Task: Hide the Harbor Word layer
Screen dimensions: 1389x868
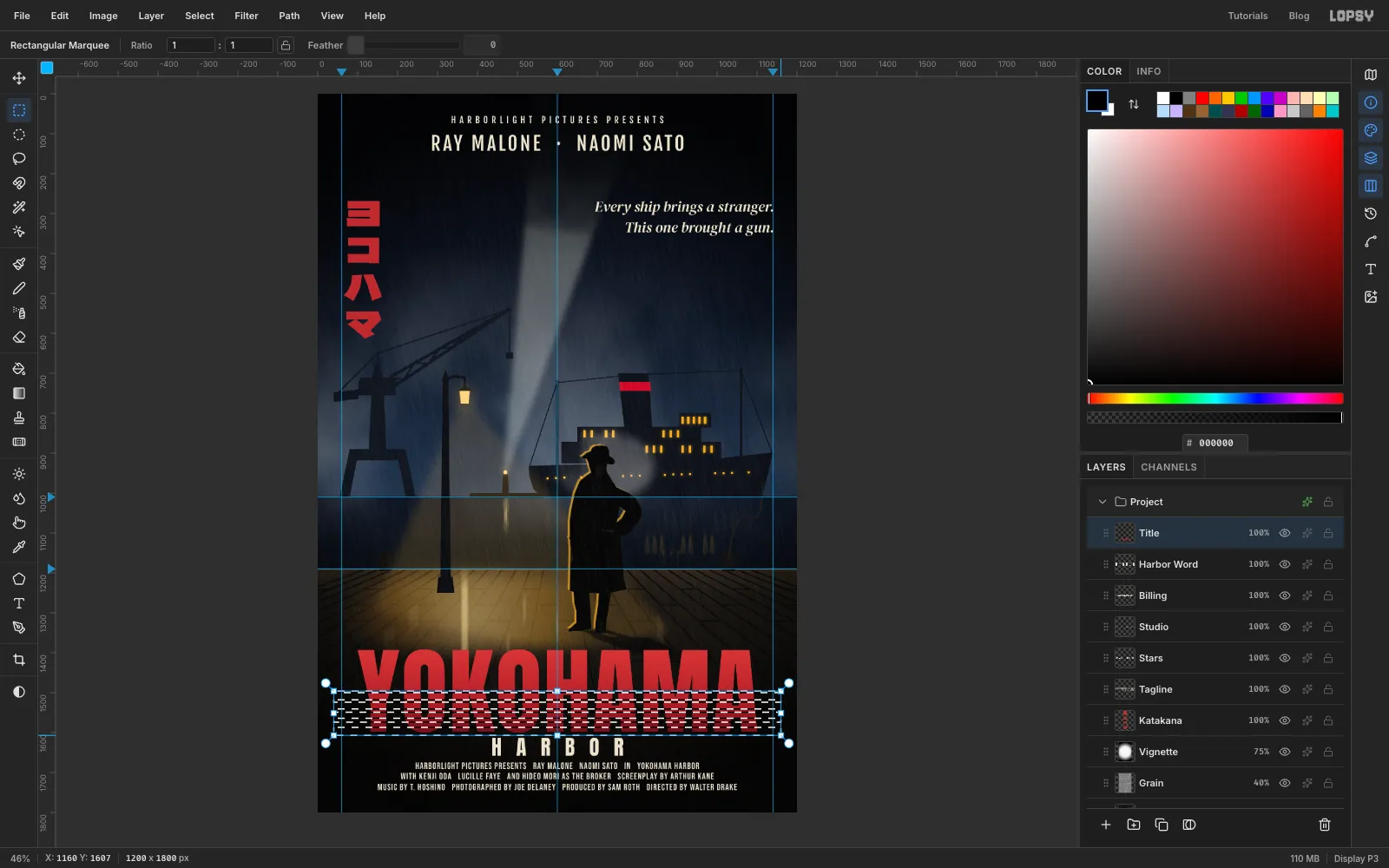Action: [1285, 564]
